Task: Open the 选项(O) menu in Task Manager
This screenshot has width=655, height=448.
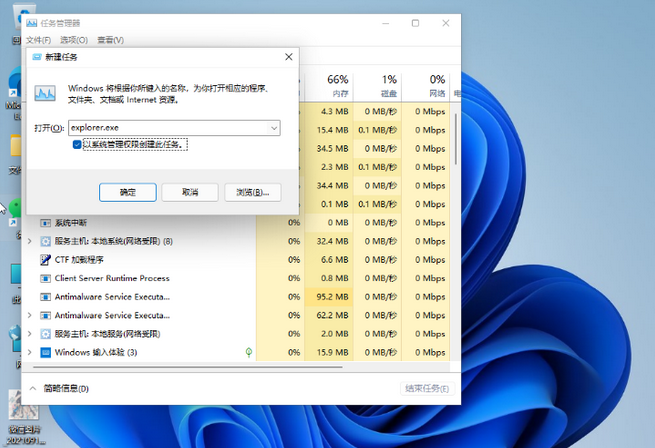Action: 74,40
